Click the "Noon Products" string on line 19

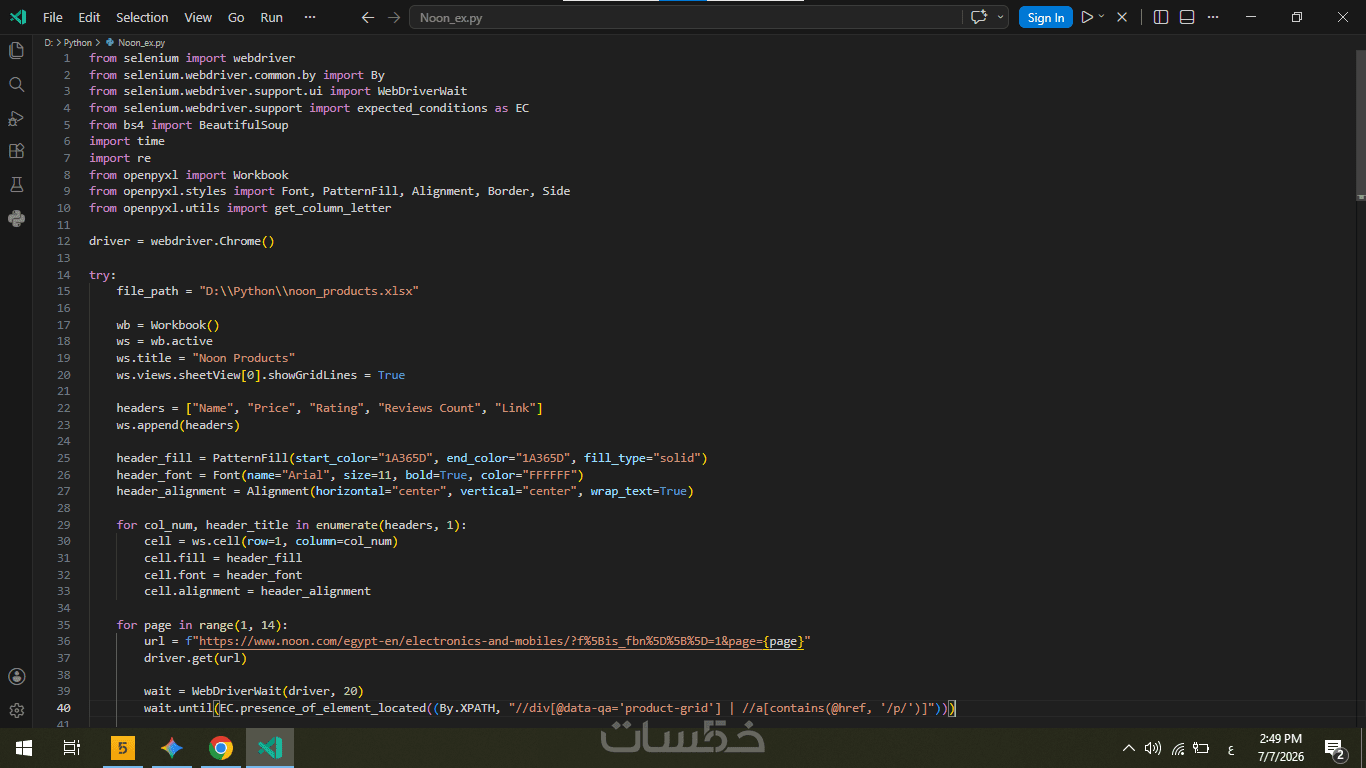[x=243, y=358]
